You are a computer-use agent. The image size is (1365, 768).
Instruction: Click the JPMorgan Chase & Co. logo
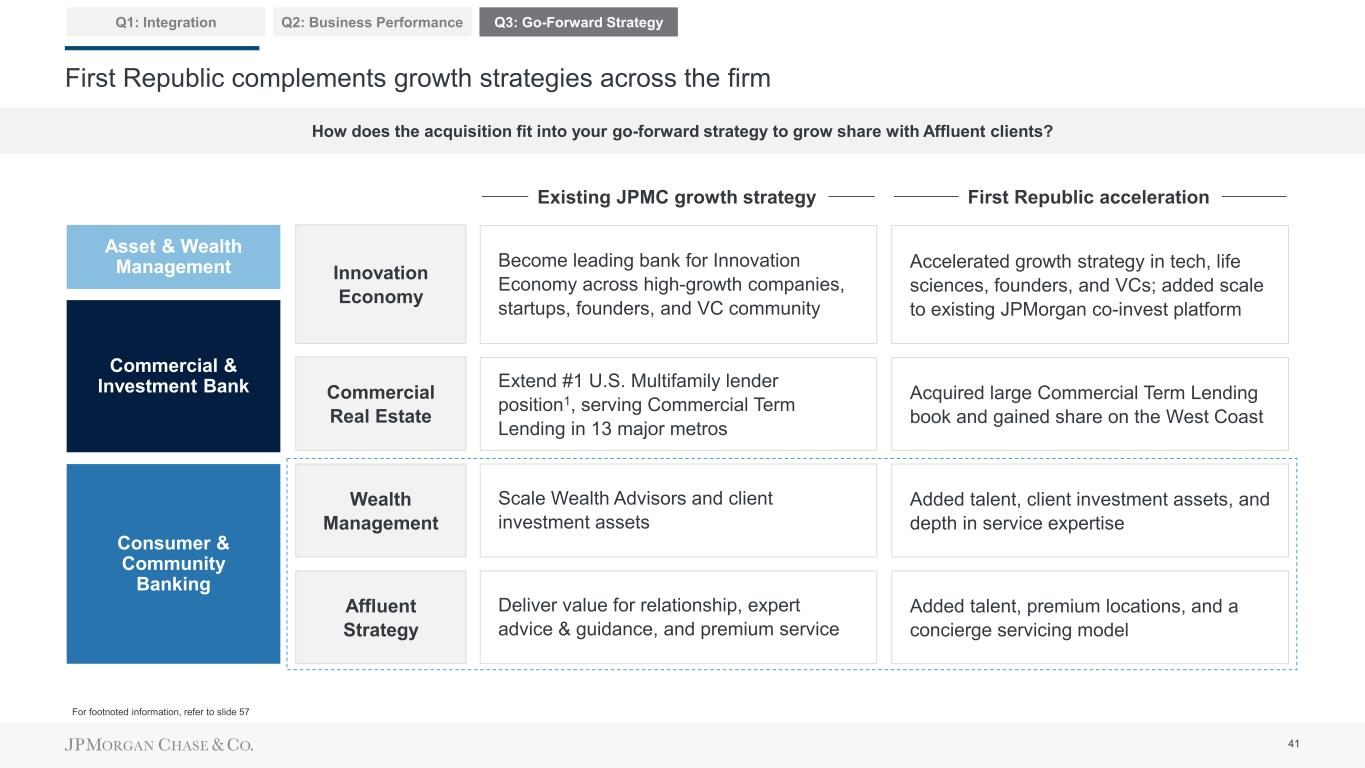pos(159,745)
